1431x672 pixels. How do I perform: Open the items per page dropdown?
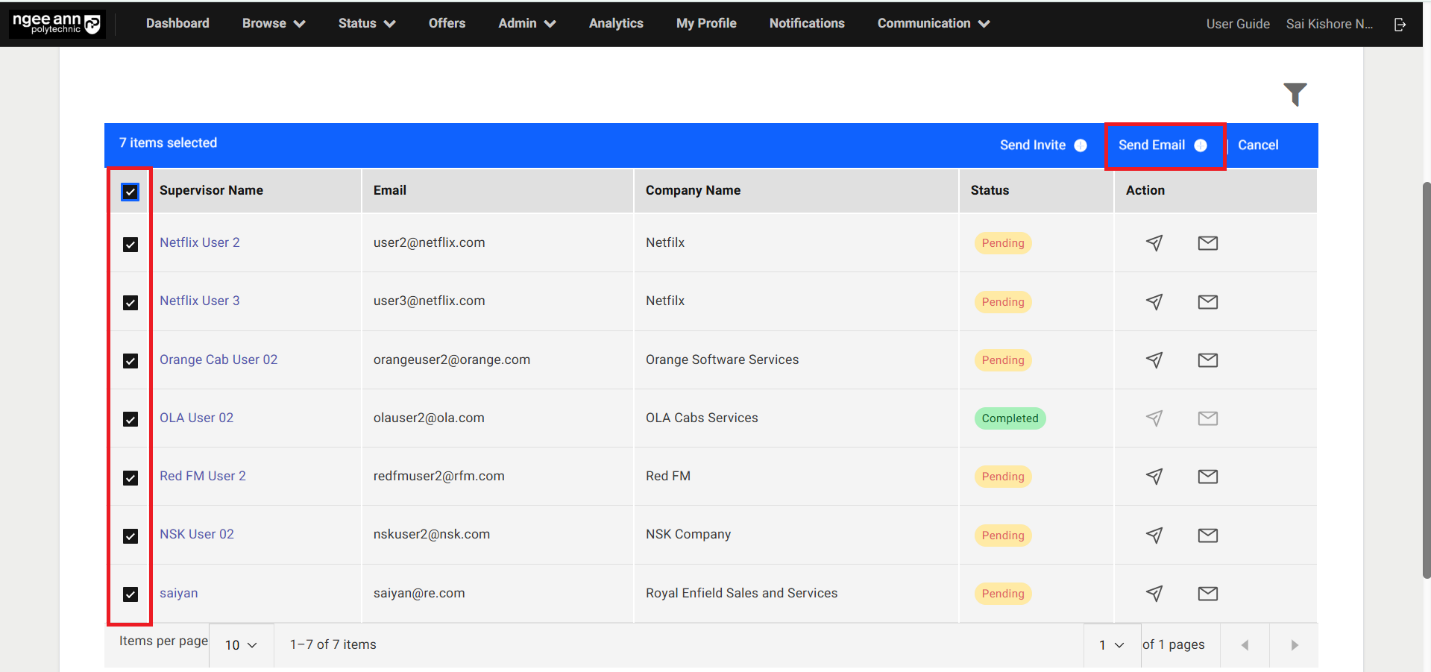pyautogui.click(x=241, y=645)
